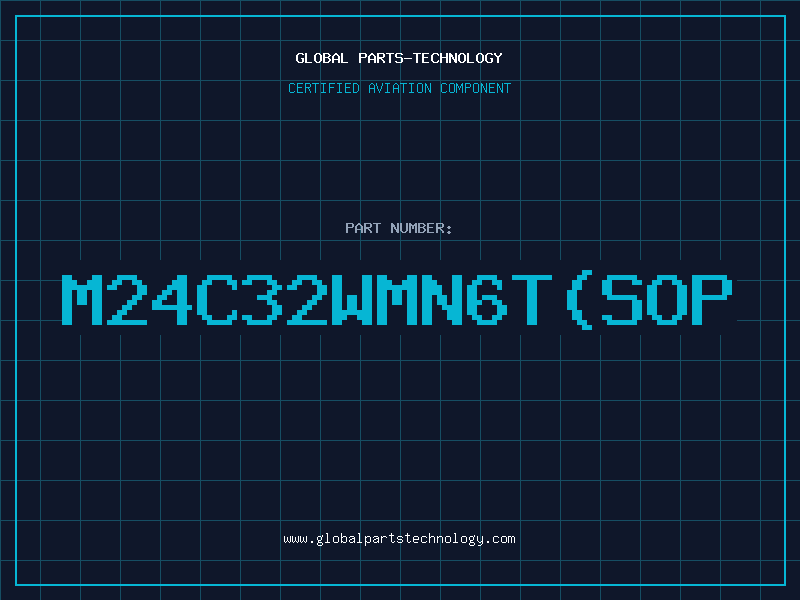Open the www.globalpartstechnology.com link

[399, 539]
